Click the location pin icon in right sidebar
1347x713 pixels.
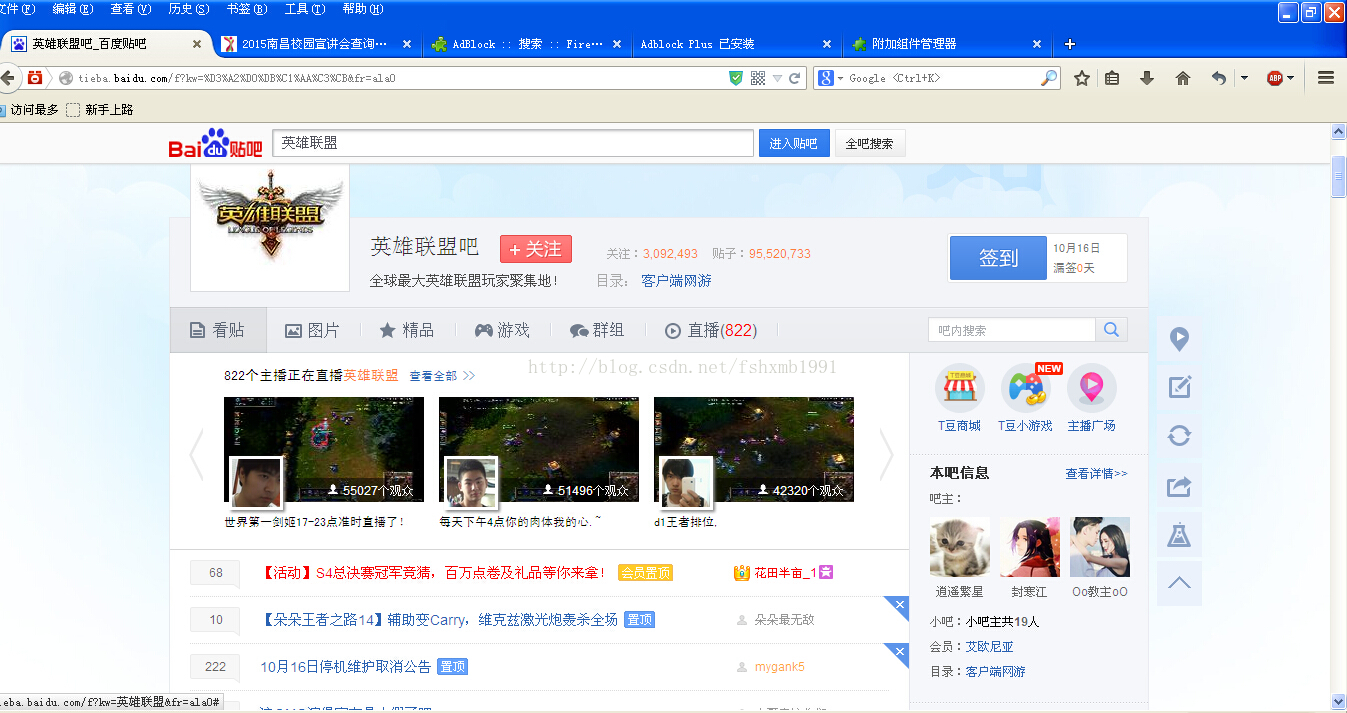1179,340
